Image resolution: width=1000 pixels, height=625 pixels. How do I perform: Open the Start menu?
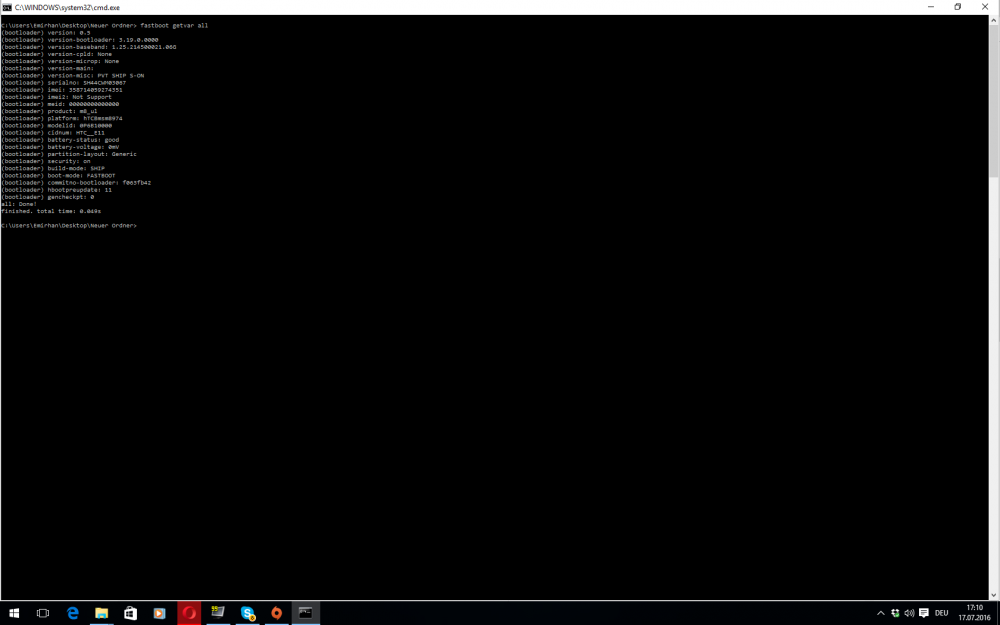[14, 612]
